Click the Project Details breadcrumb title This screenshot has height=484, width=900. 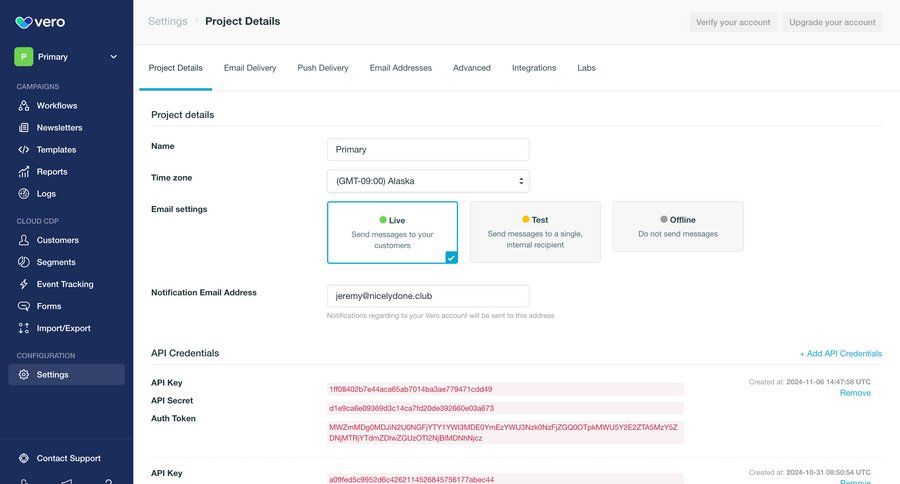coord(243,21)
